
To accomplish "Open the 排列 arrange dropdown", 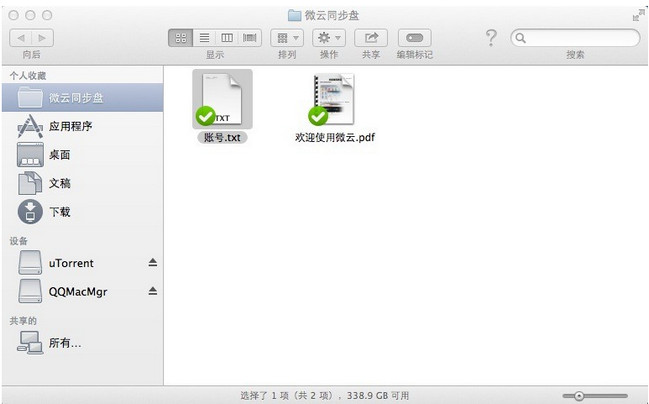I will [x=287, y=38].
